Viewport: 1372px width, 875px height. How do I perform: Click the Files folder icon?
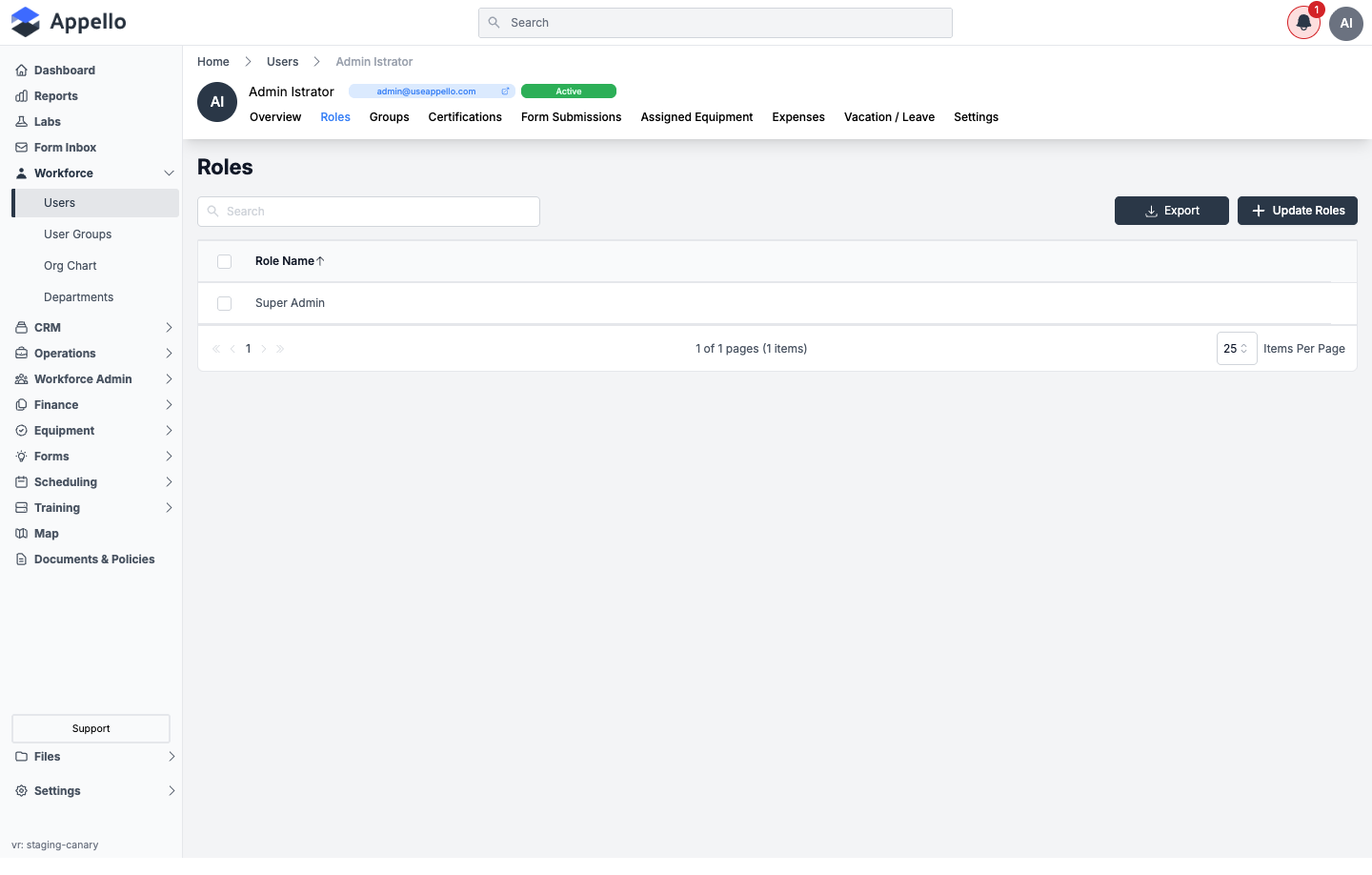(x=21, y=757)
